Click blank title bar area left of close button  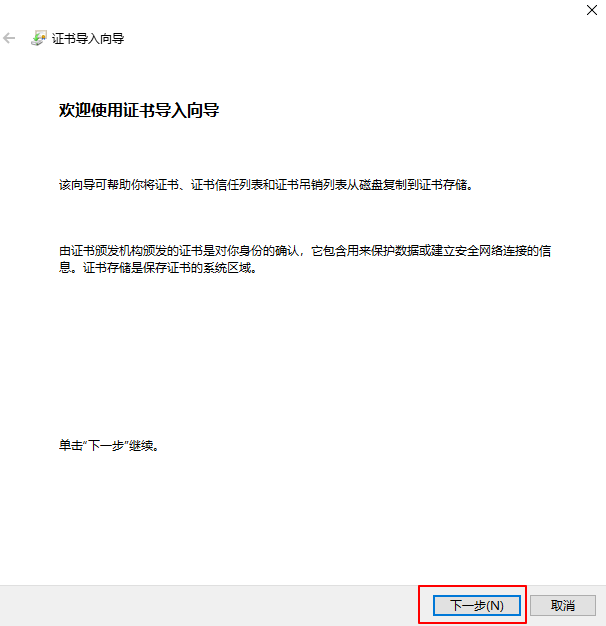pos(350,10)
